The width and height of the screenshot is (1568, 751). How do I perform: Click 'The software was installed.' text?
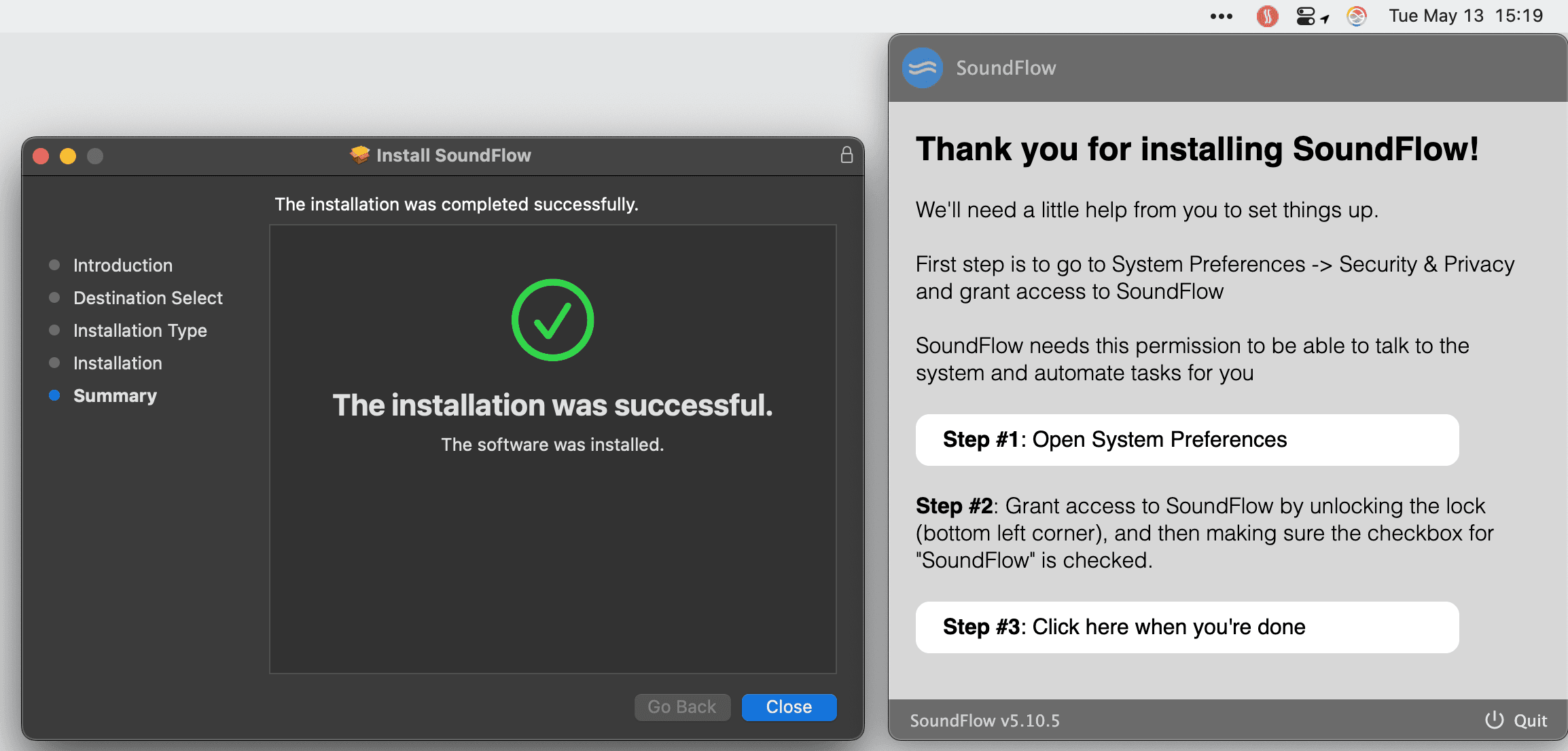click(x=552, y=444)
